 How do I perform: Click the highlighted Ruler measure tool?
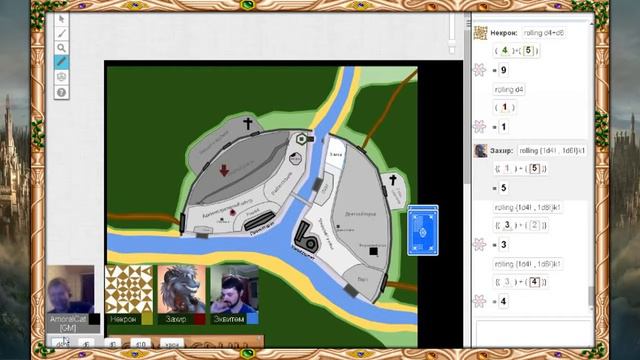click(61, 62)
